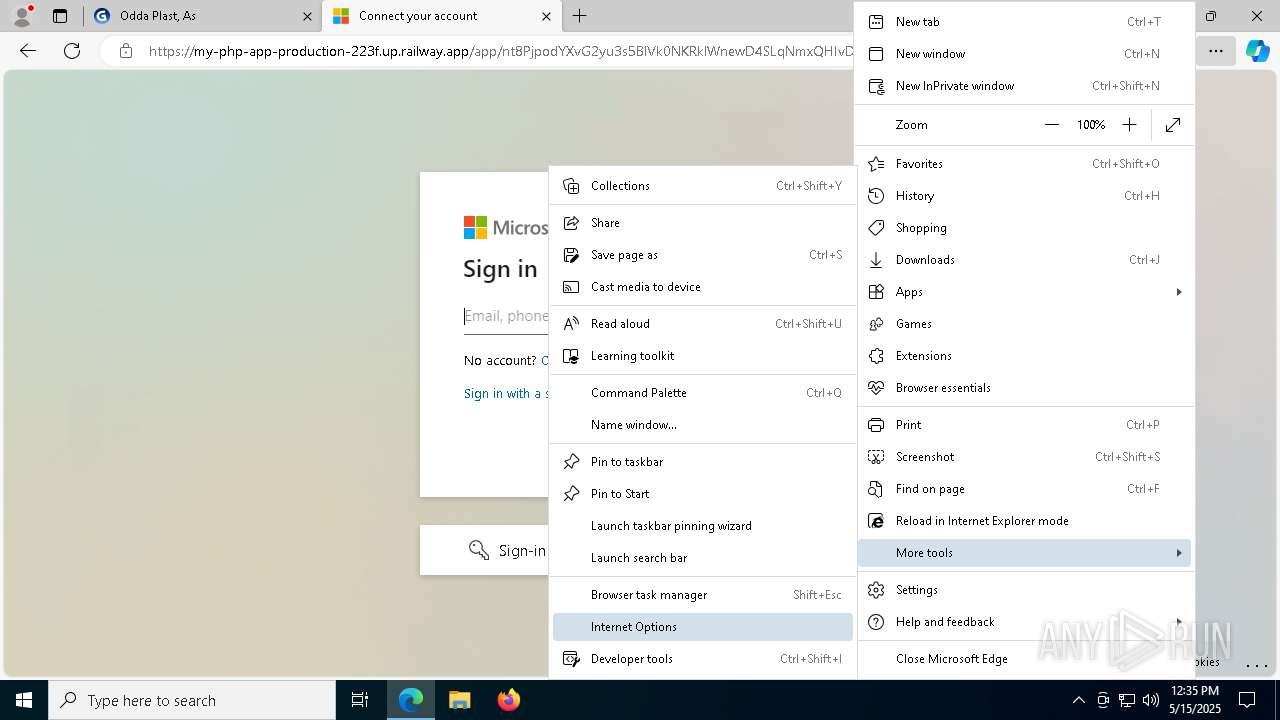The height and width of the screenshot is (720, 1280).
Task: Open Browser task manager entry
Action: [x=702, y=594]
